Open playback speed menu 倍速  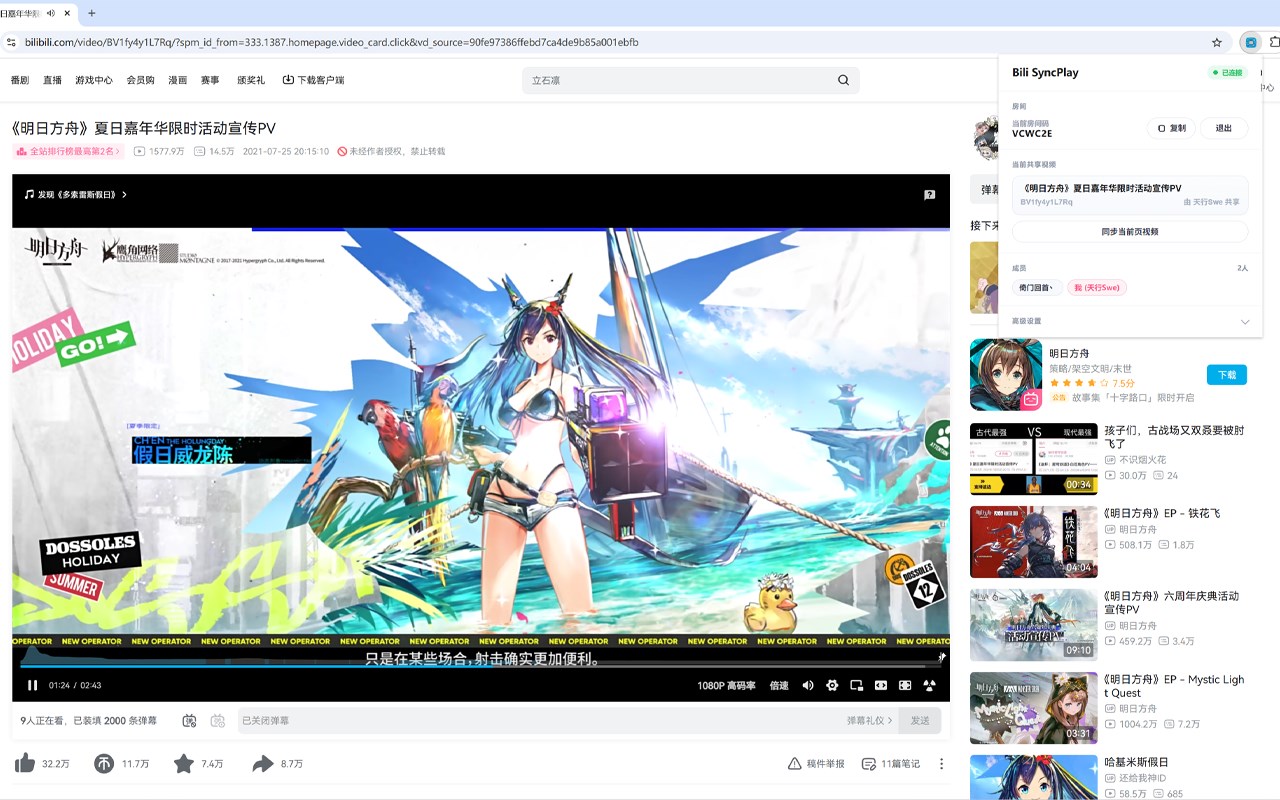coord(779,686)
